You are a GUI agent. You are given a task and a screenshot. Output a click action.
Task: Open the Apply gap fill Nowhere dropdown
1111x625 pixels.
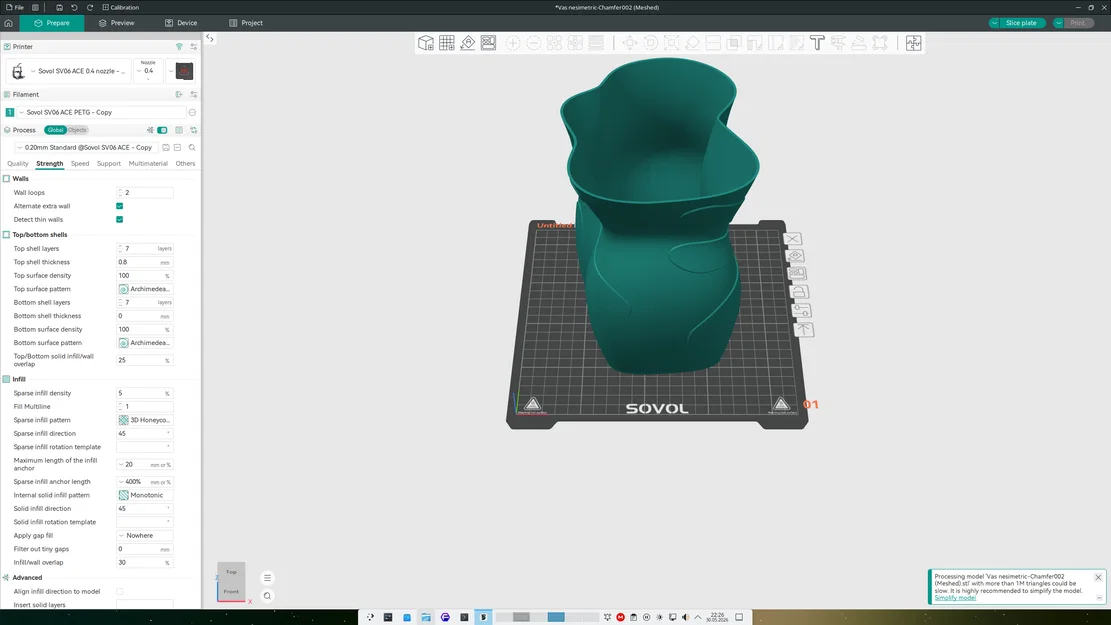click(x=145, y=536)
